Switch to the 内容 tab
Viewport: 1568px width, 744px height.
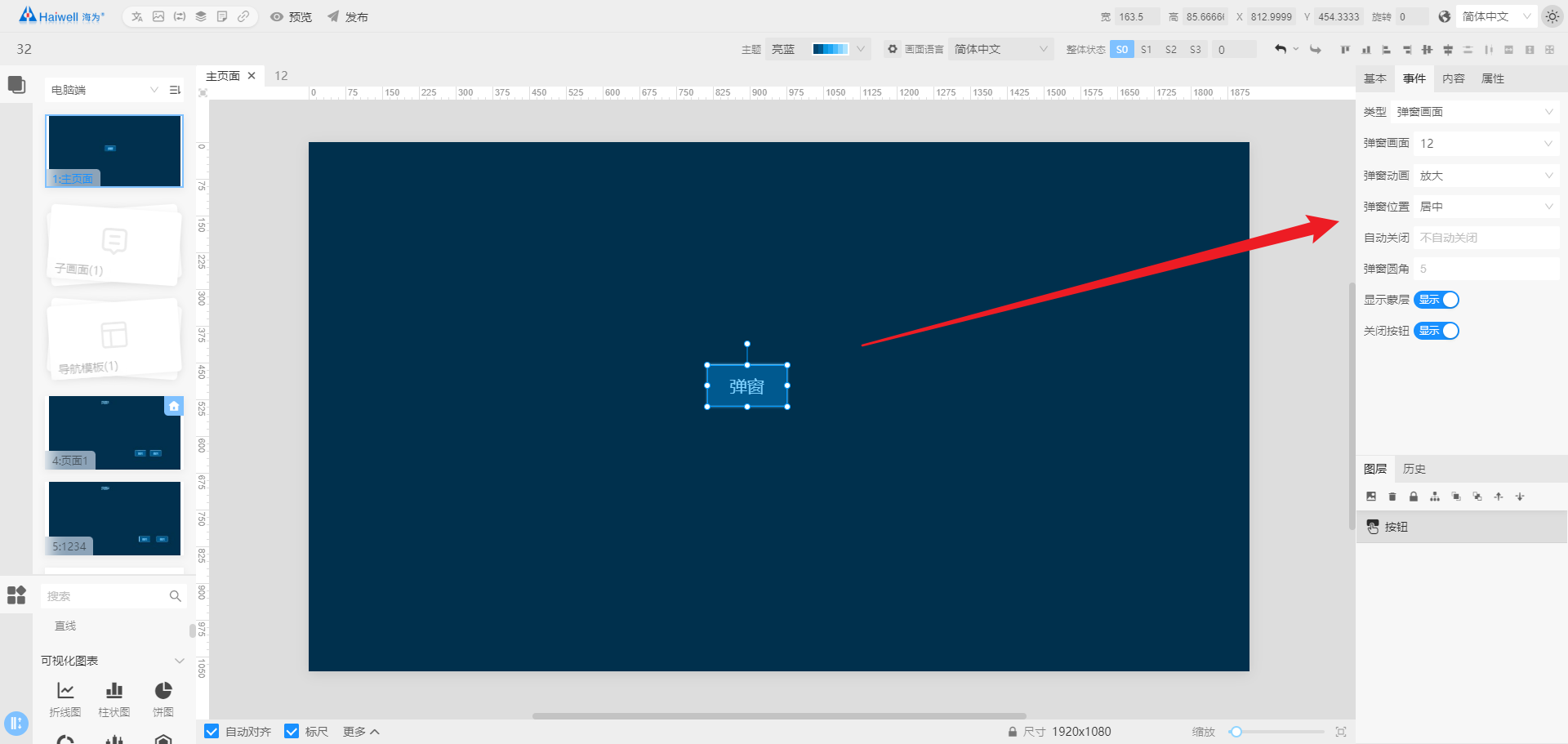pos(1454,78)
